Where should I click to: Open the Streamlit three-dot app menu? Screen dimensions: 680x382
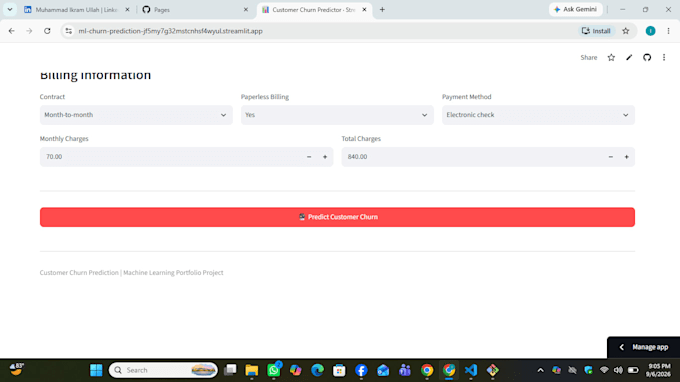tap(664, 57)
